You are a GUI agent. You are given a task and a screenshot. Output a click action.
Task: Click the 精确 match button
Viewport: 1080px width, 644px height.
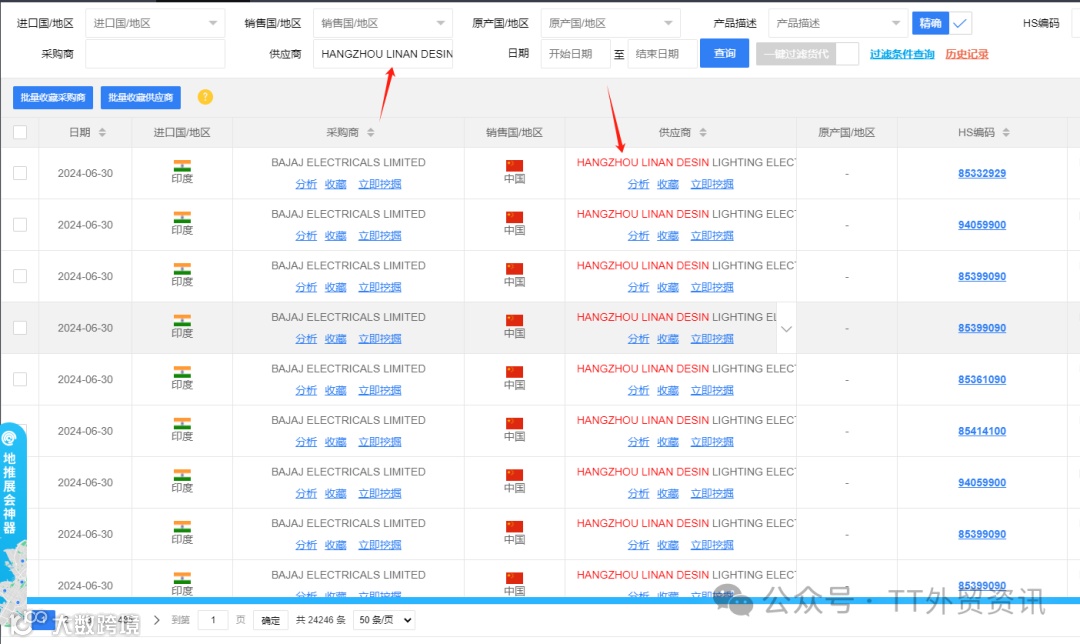tap(930, 23)
